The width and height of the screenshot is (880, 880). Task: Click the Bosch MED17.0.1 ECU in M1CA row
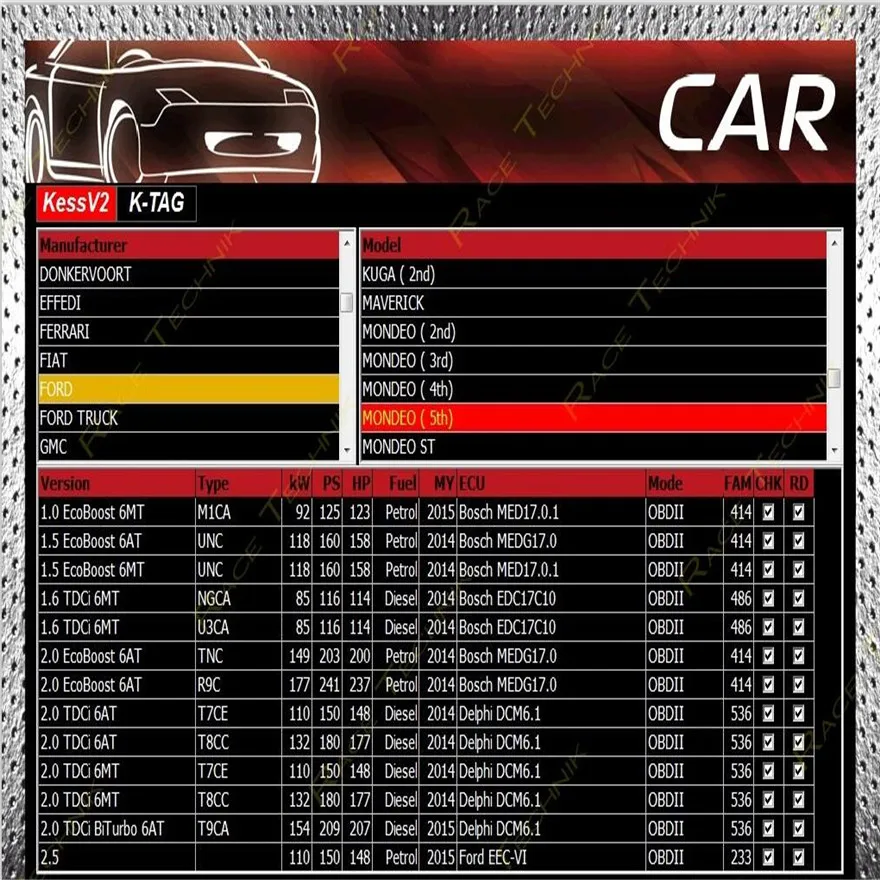pyautogui.click(x=551, y=512)
